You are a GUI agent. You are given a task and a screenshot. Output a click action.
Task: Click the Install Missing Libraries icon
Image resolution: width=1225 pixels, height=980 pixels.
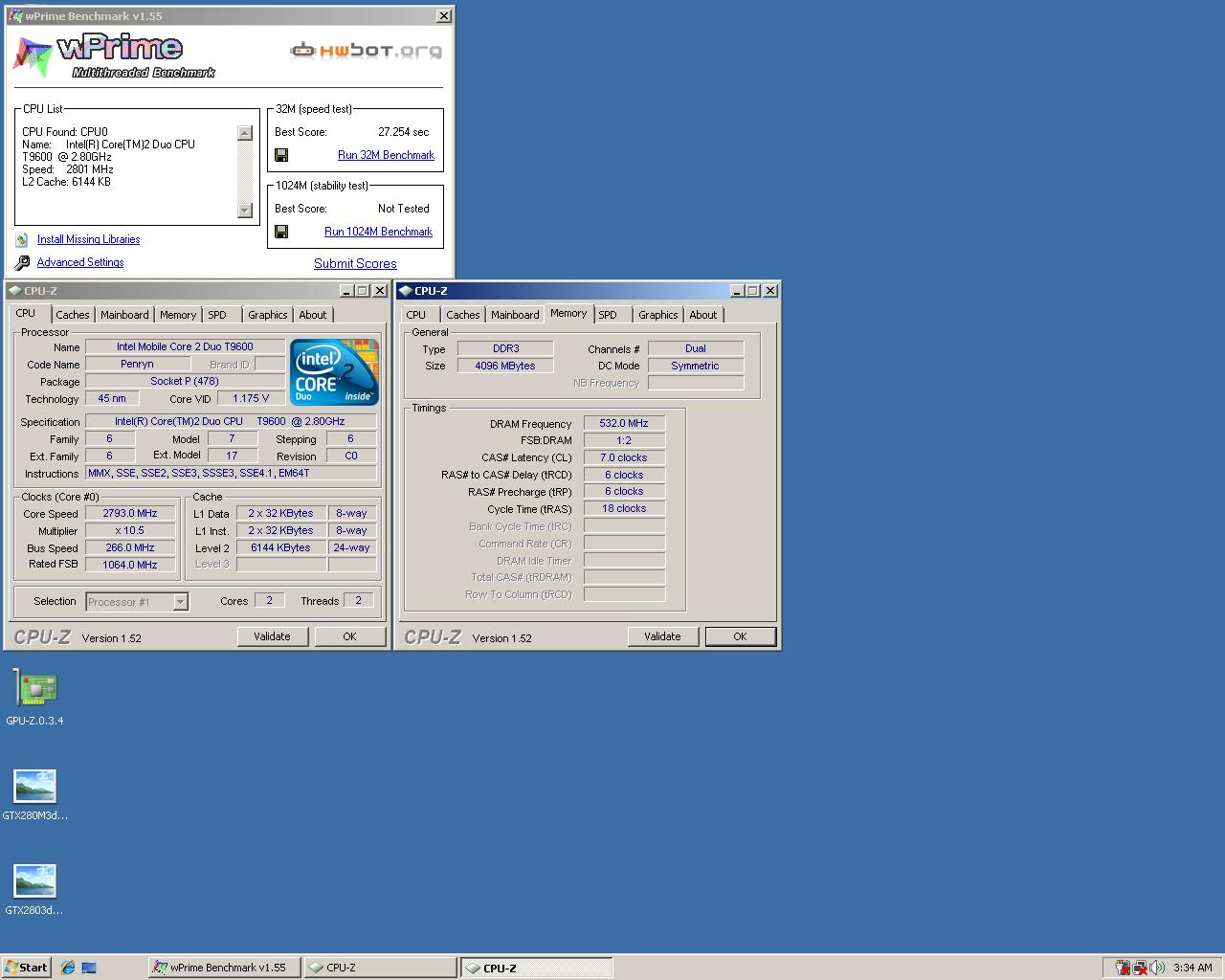(x=22, y=240)
